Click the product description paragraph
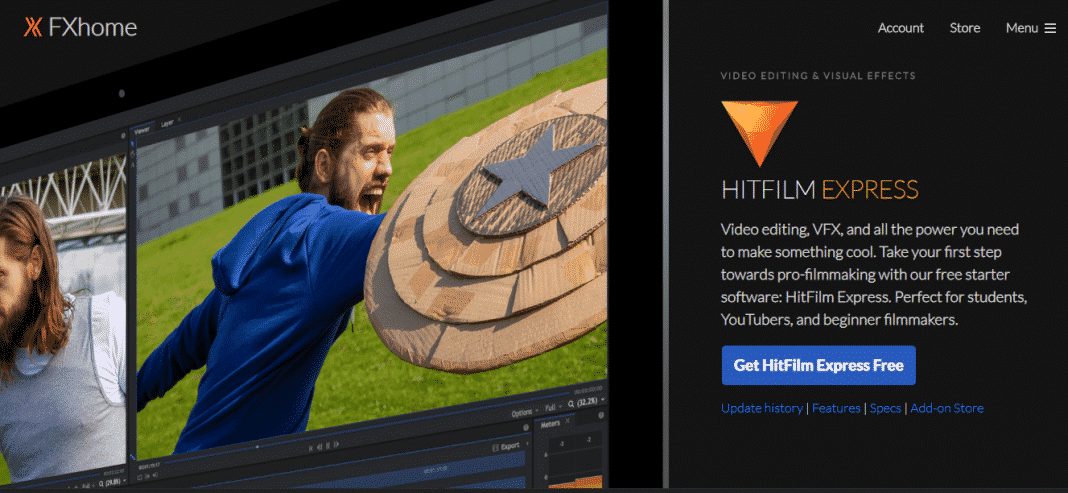The width and height of the screenshot is (1068, 493). point(874,274)
